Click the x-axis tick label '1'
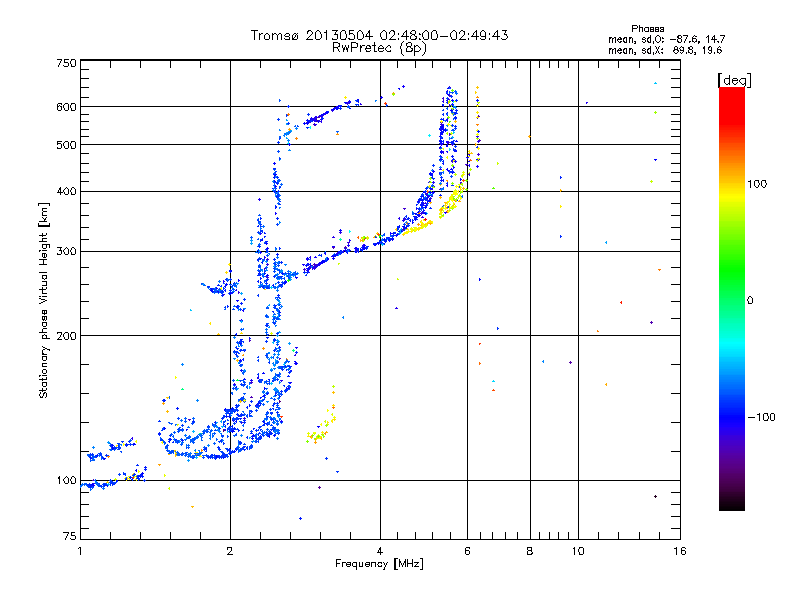Viewport: 800px width, 600px height. pyautogui.click(x=80, y=551)
